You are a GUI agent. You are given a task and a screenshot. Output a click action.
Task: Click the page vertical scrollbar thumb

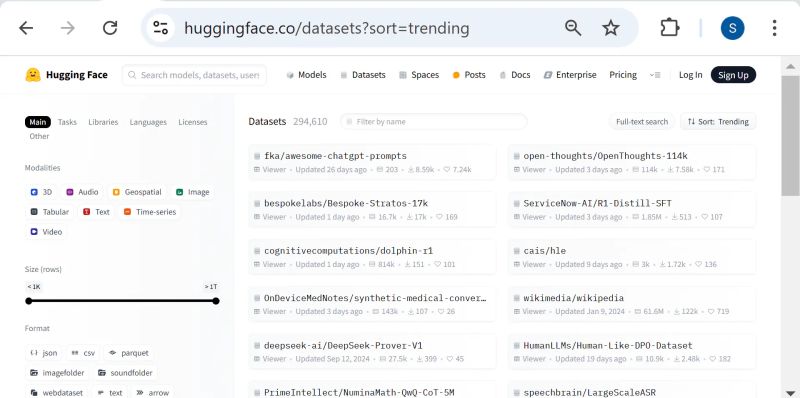(x=790, y=136)
